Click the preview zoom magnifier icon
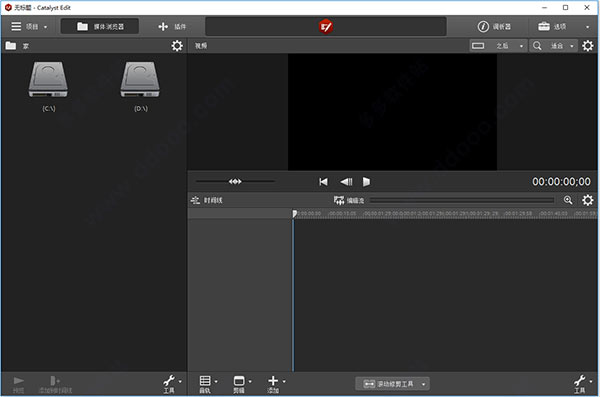Viewport: 600px width, 397px height. pyautogui.click(x=537, y=46)
